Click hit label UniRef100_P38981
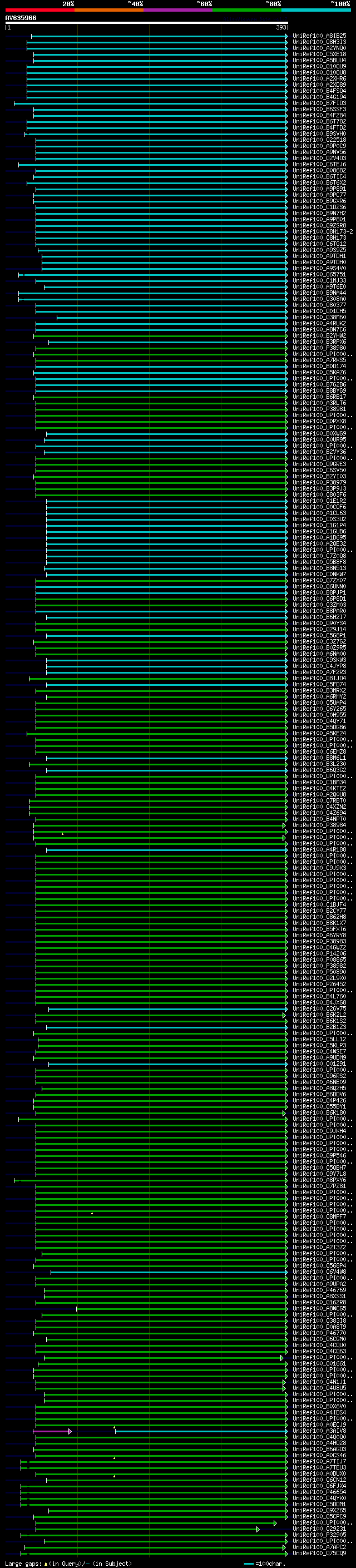This screenshot has height=1568, width=356. [319, 409]
